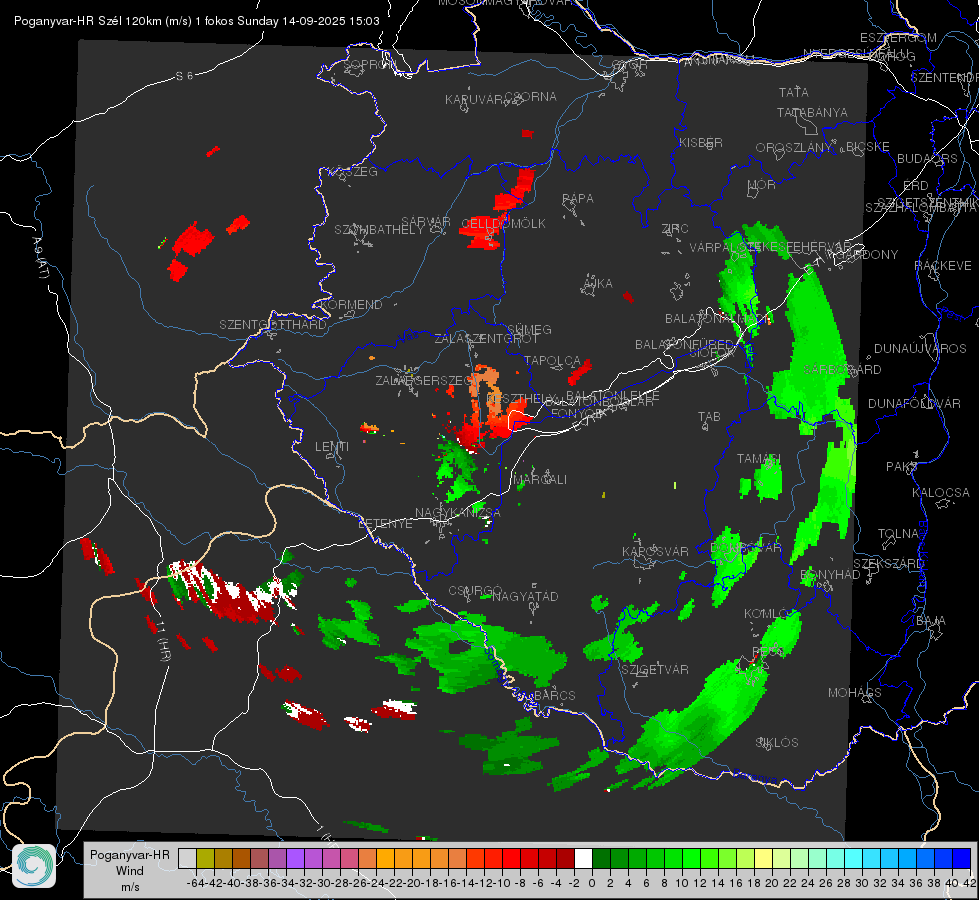
Task: Click the 'KAPOSVAR' city label
Action: click(x=655, y=551)
